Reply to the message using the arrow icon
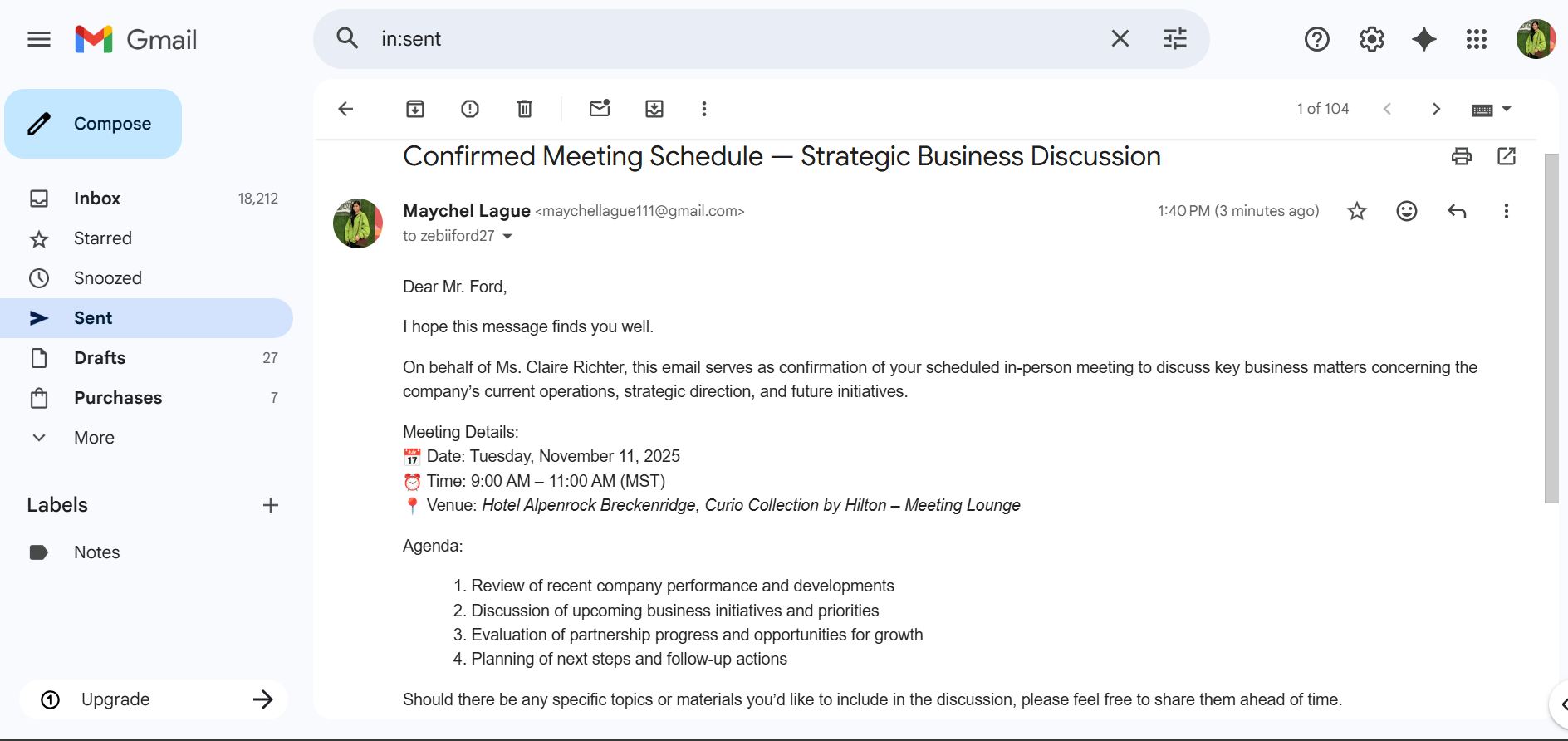 point(1457,211)
